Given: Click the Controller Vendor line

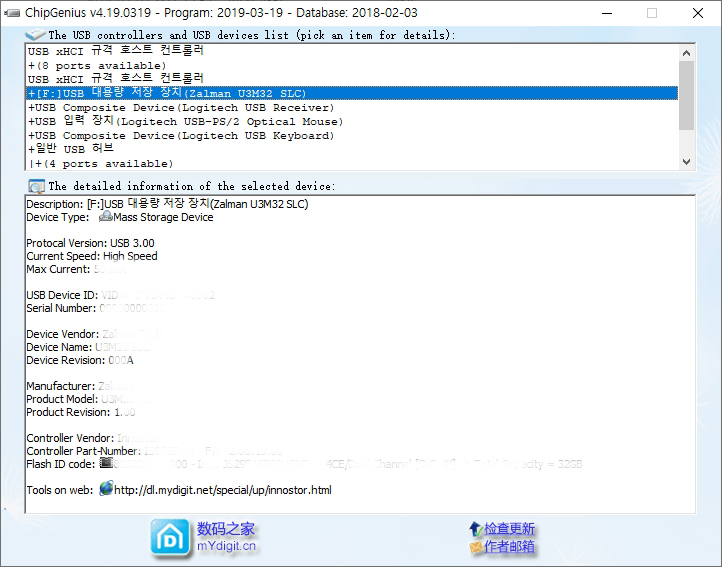Looking at the screenshot, I should 92,438.
